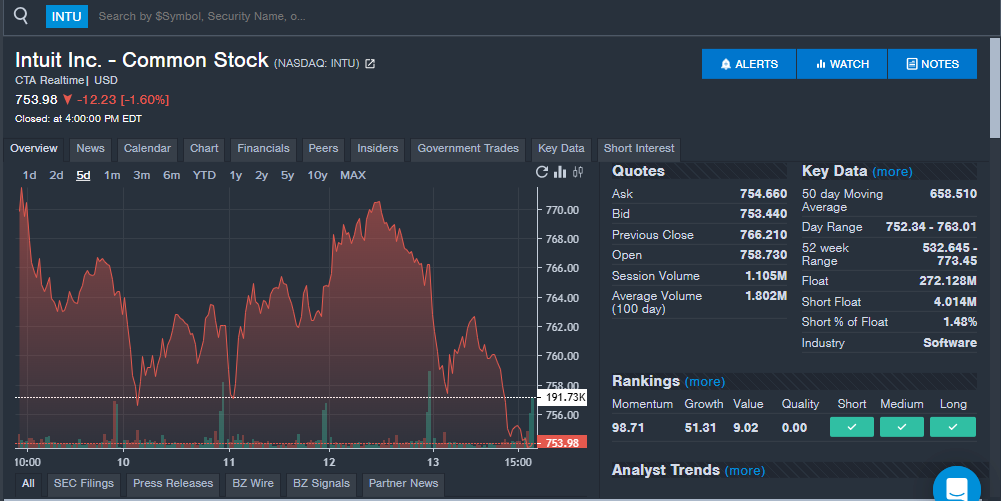Open Key Data more link
The image size is (1001, 501).
point(892,172)
